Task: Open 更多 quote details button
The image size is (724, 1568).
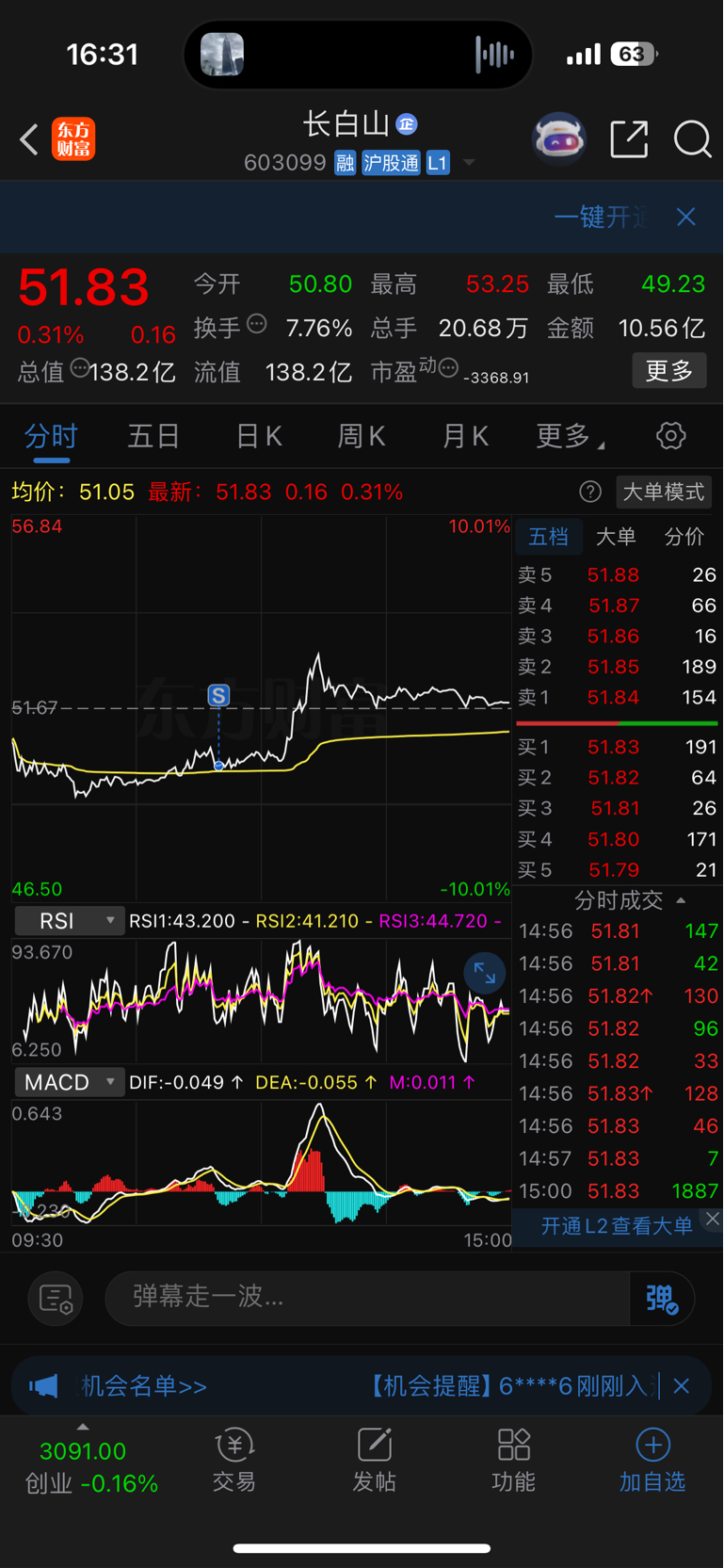Action: click(x=669, y=370)
